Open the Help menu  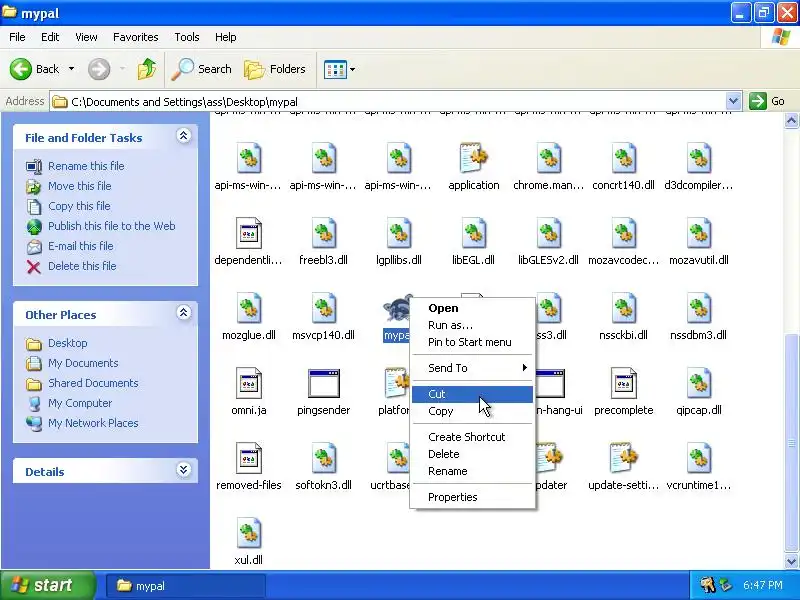[225, 37]
